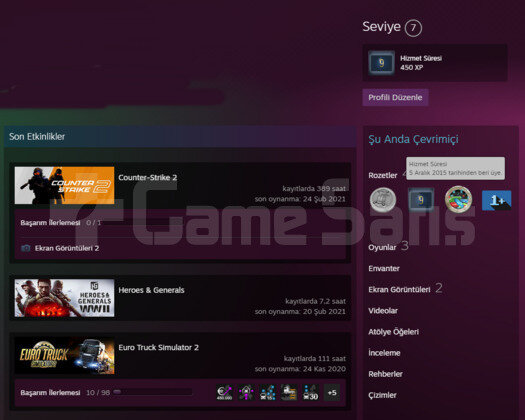Click the Hizmet Süresi 9 badge in level box
Image resolution: width=525 pixels, height=420 pixels.
(x=381, y=63)
